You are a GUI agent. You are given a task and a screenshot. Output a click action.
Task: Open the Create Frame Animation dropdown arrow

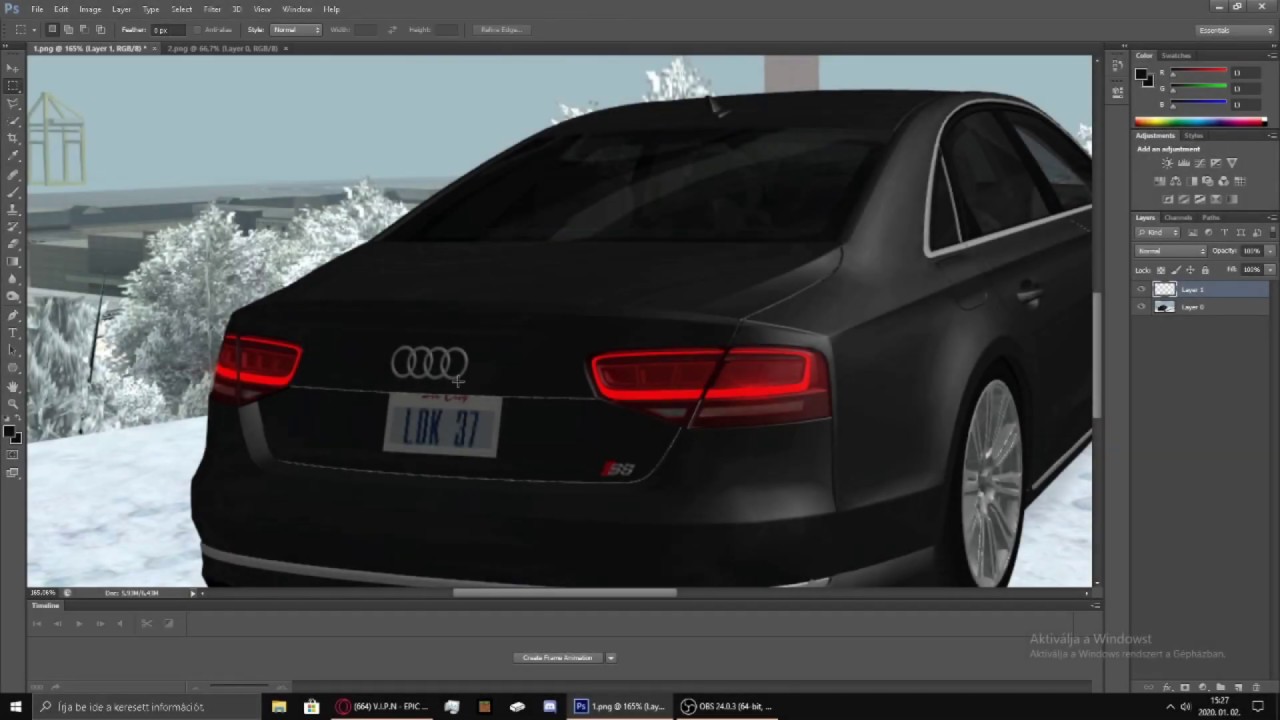[x=610, y=657]
